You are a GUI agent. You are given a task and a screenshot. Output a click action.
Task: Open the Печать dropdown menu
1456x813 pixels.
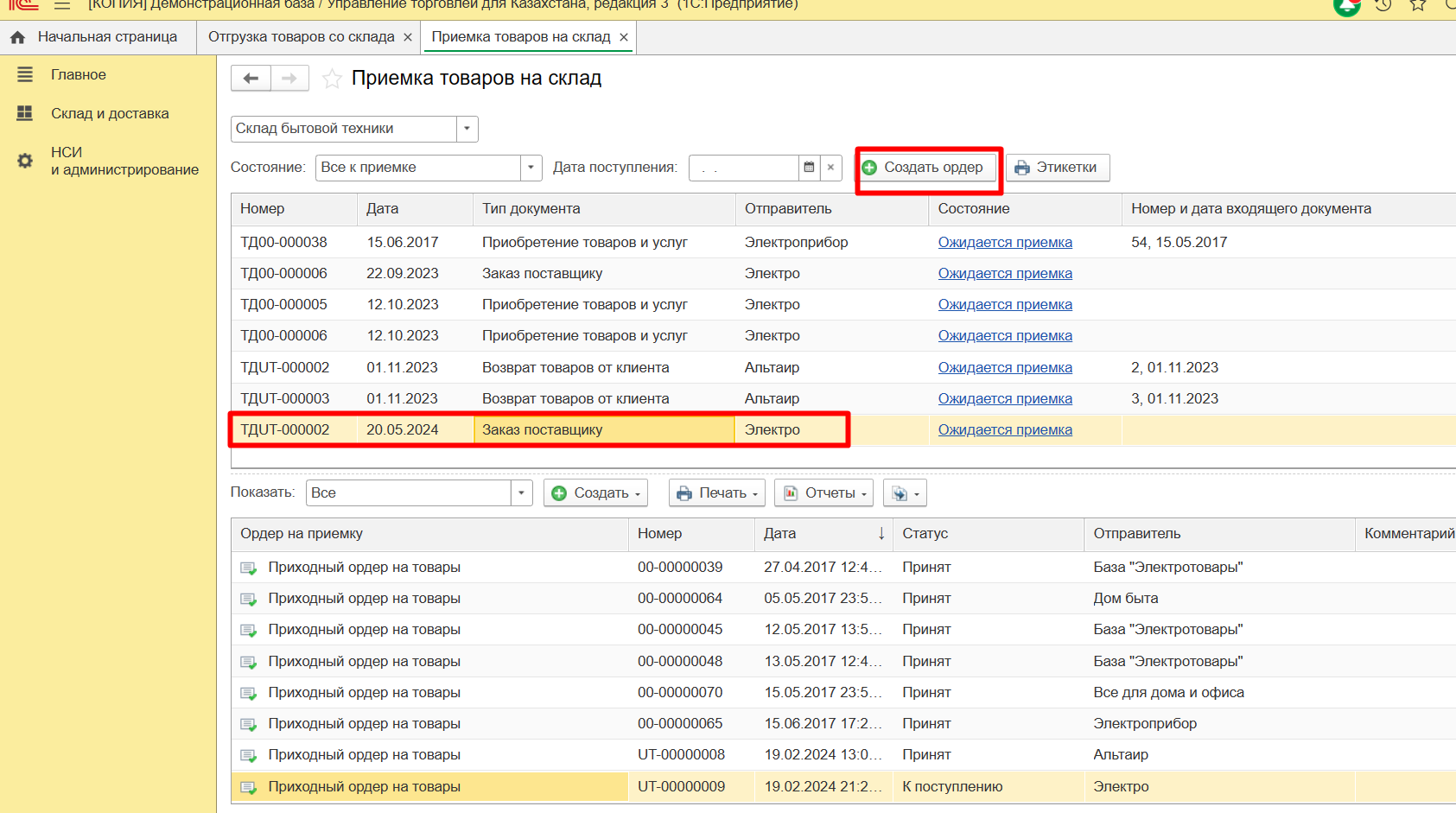(717, 493)
